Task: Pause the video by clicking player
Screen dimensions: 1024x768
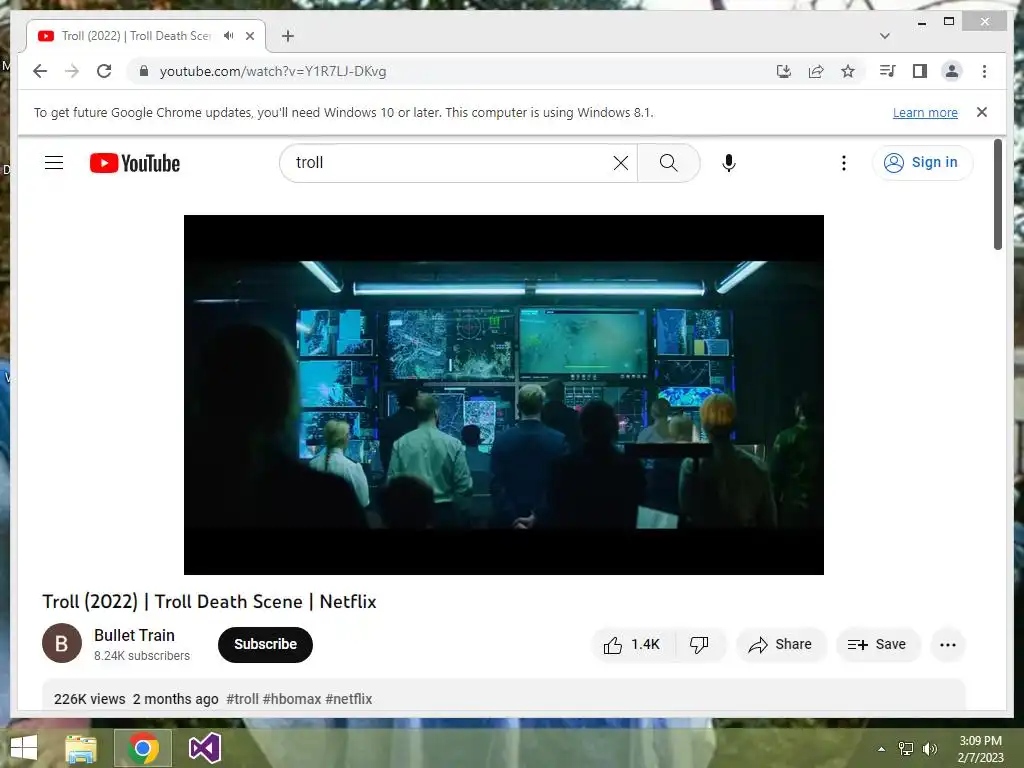Action: coord(504,394)
